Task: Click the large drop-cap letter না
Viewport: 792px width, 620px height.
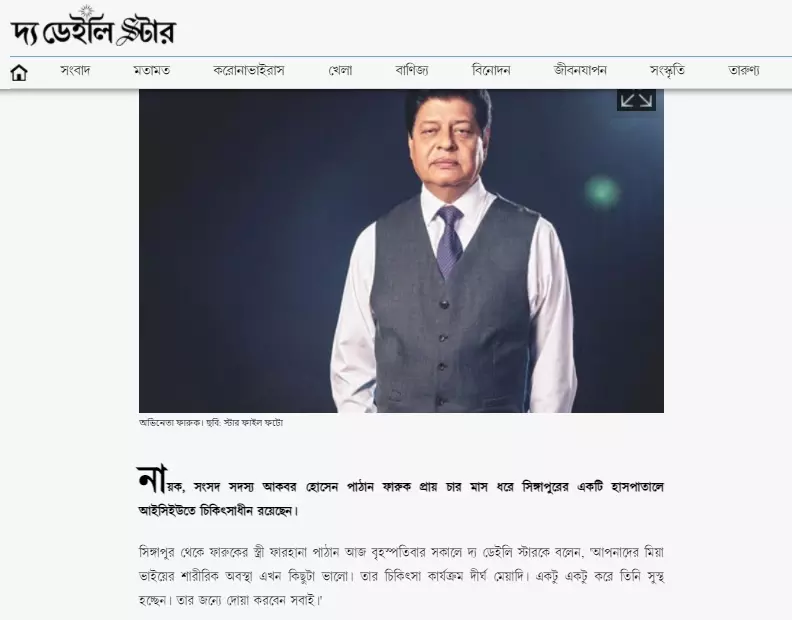Action: coord(152,480)
